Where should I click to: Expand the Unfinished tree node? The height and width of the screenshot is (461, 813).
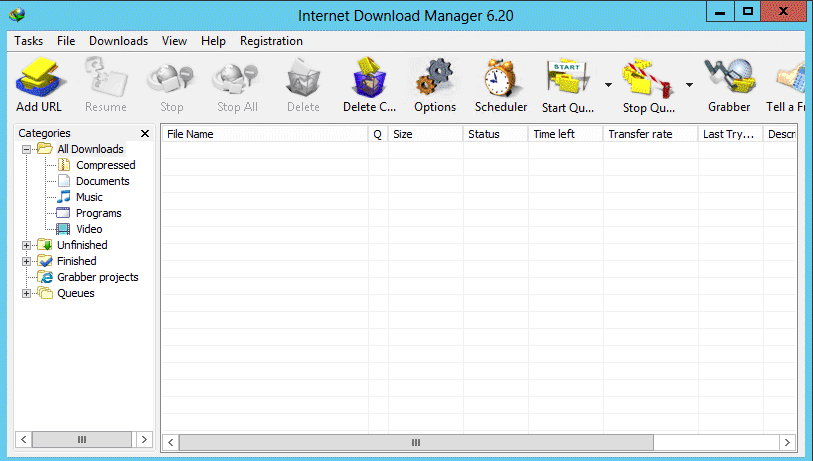[27, 245]
